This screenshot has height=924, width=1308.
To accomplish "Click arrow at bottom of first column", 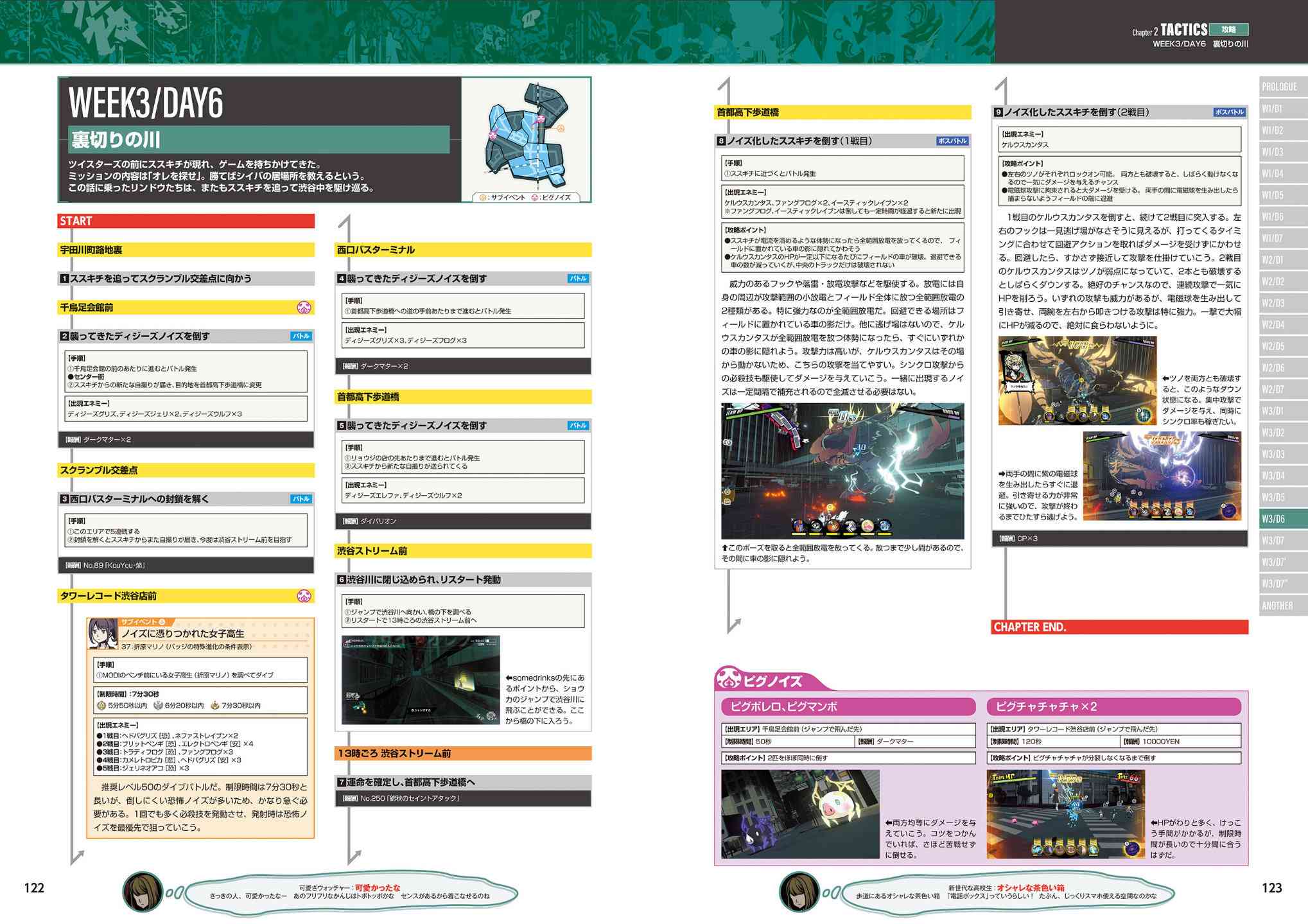I will click(x=78, y=857).
